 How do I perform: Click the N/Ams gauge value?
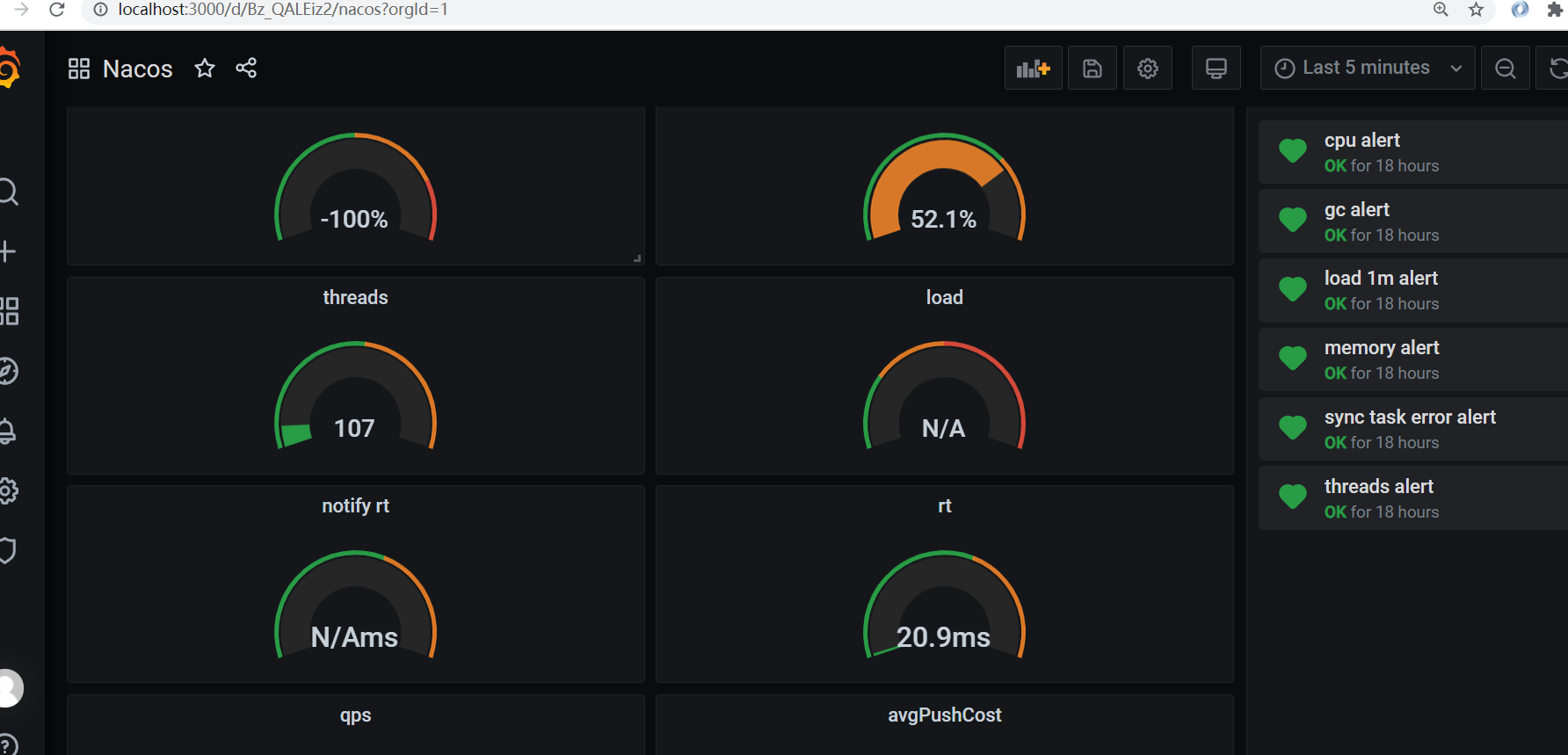click(x=354, y=637)
